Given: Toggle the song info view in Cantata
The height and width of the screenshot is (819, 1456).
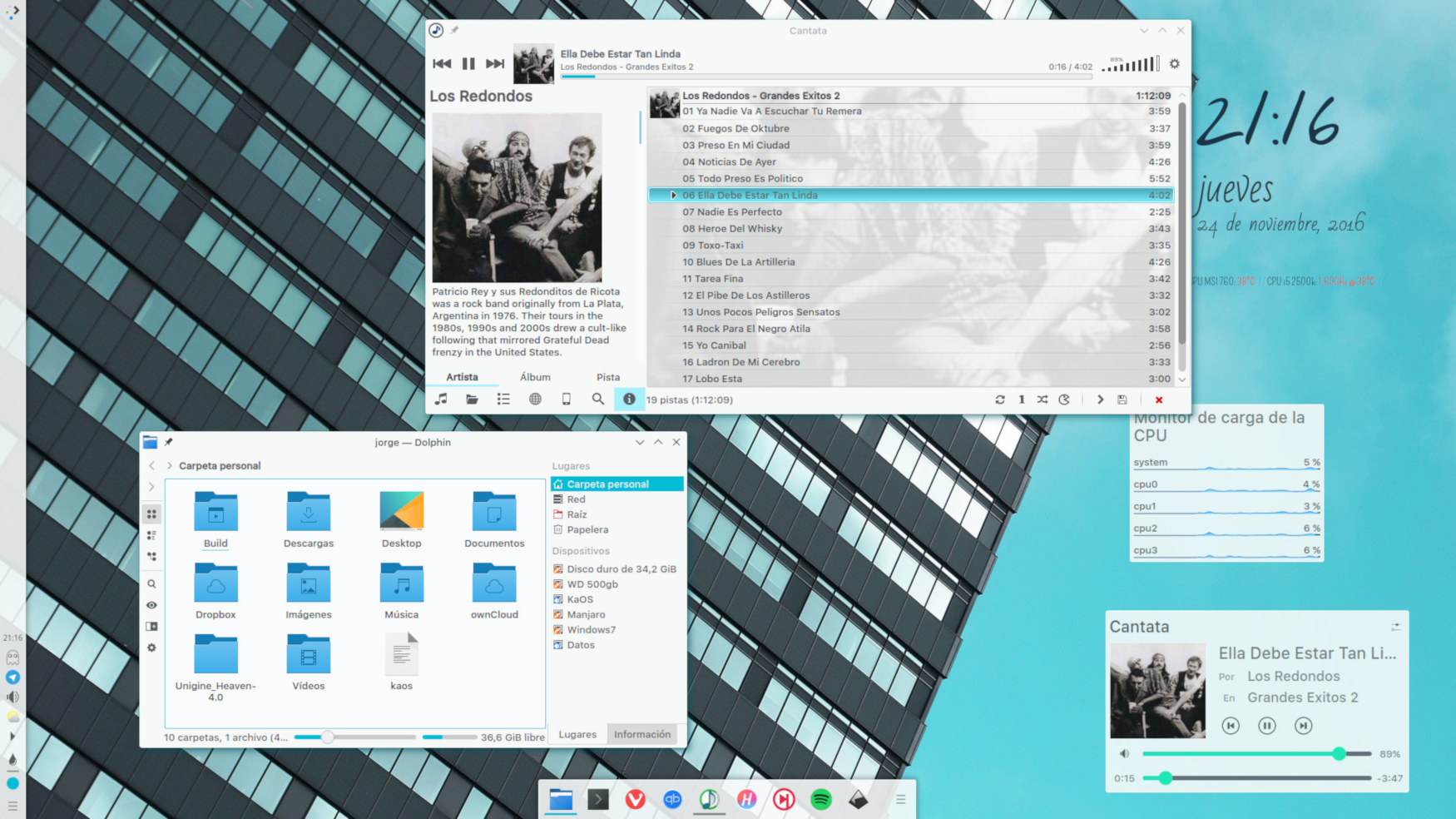Looking at the screenshot, I should [x=629, y=400].
